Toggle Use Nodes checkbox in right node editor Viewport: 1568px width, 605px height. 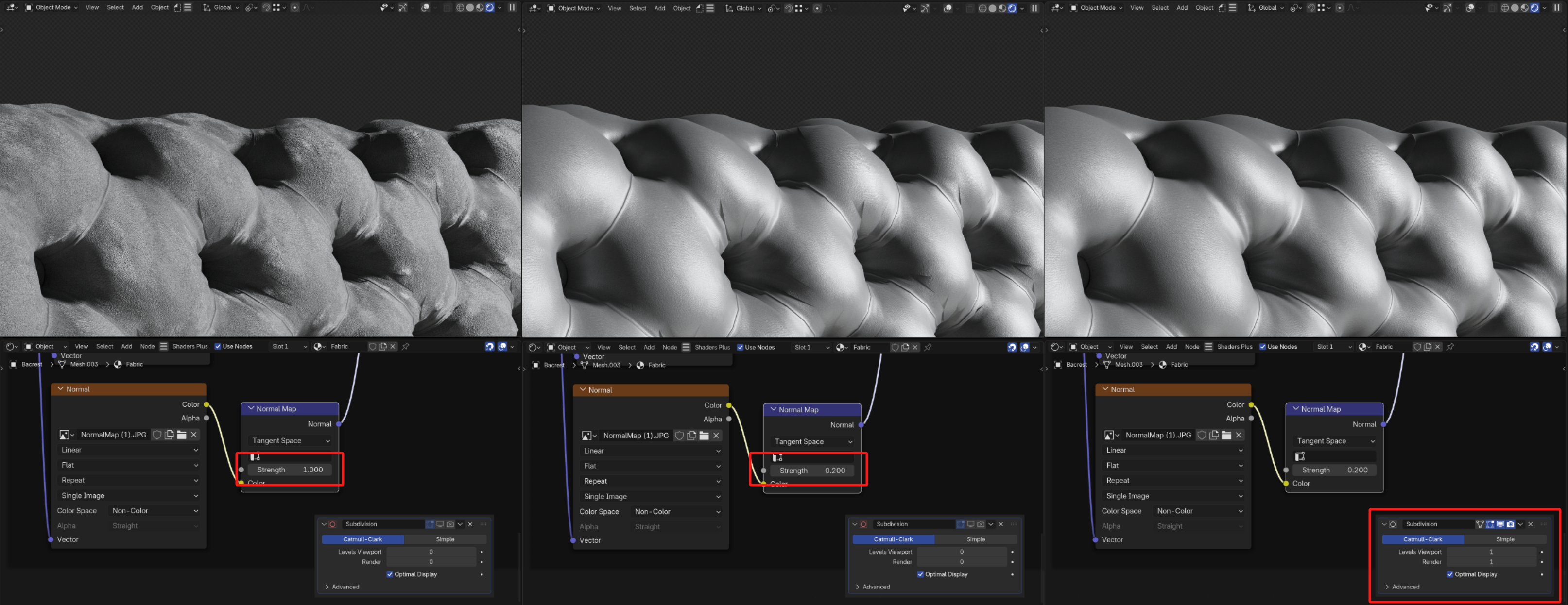(1262, 347)
